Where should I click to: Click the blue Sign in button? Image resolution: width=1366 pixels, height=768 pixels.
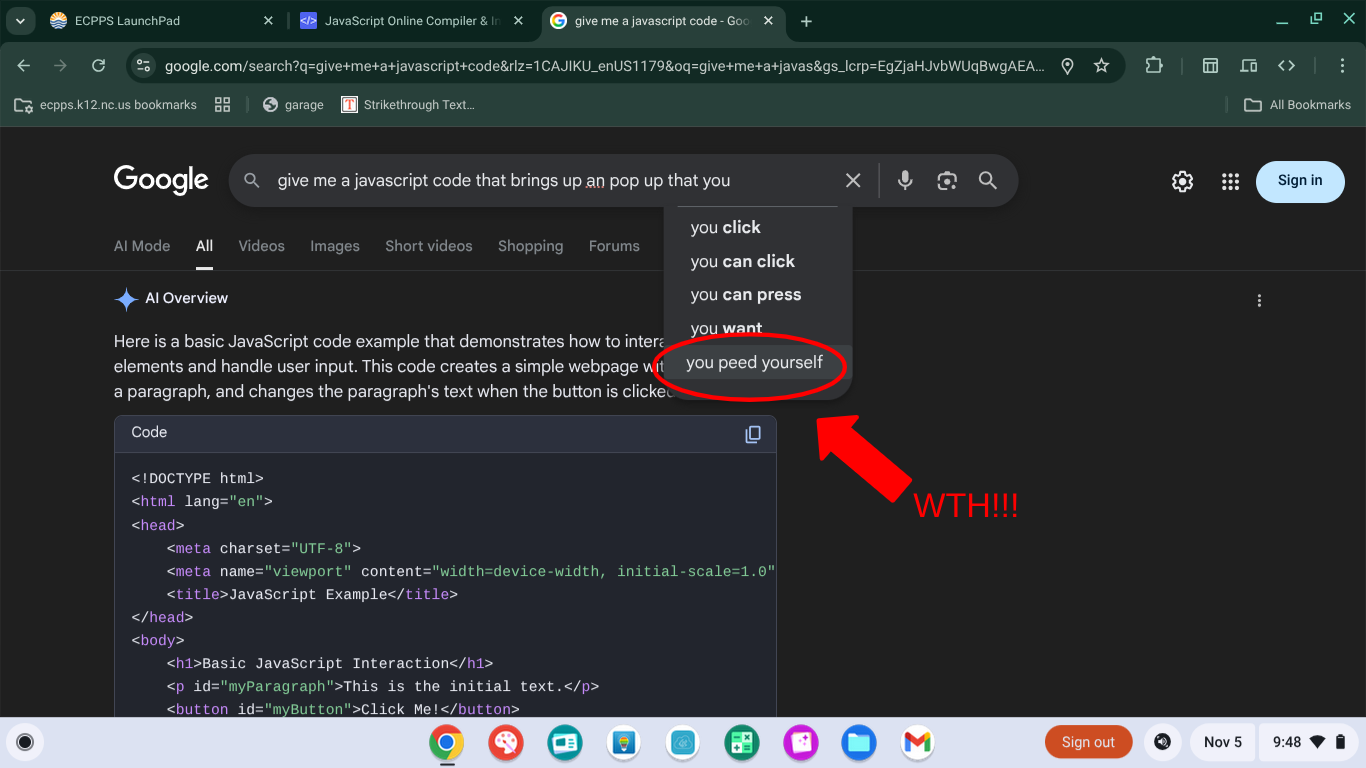pyautogui.click(x=1299, y=181)
